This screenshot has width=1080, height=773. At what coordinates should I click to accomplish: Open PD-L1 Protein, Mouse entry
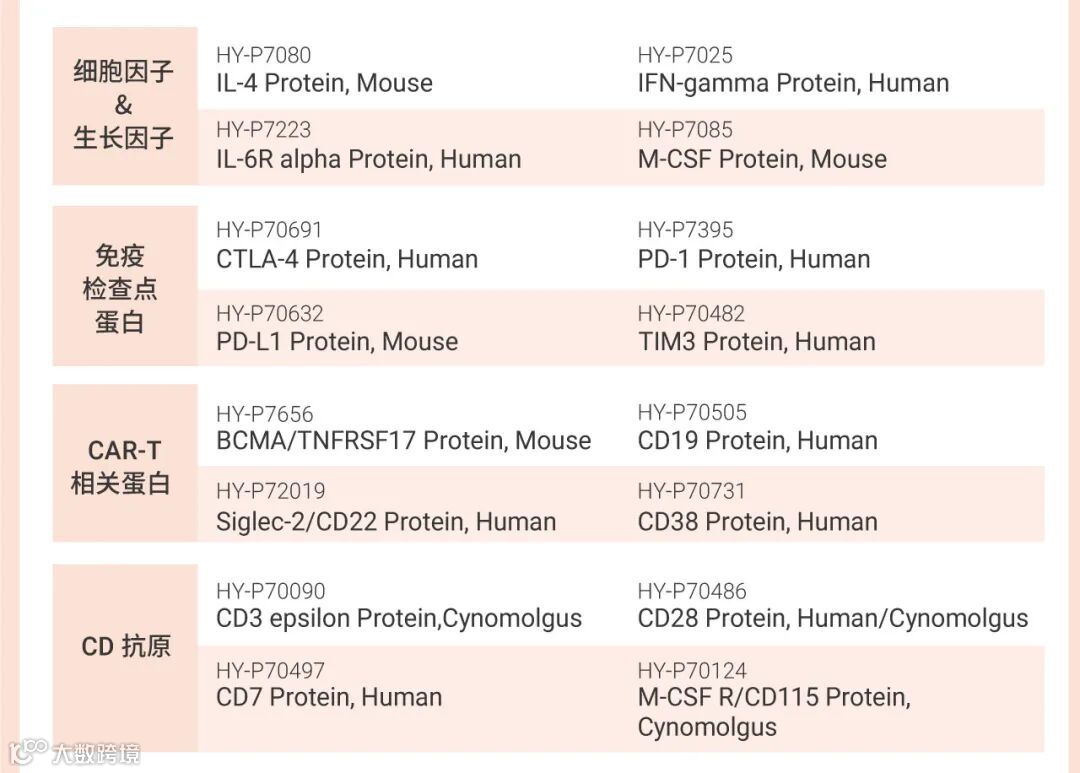click(337, 342)
